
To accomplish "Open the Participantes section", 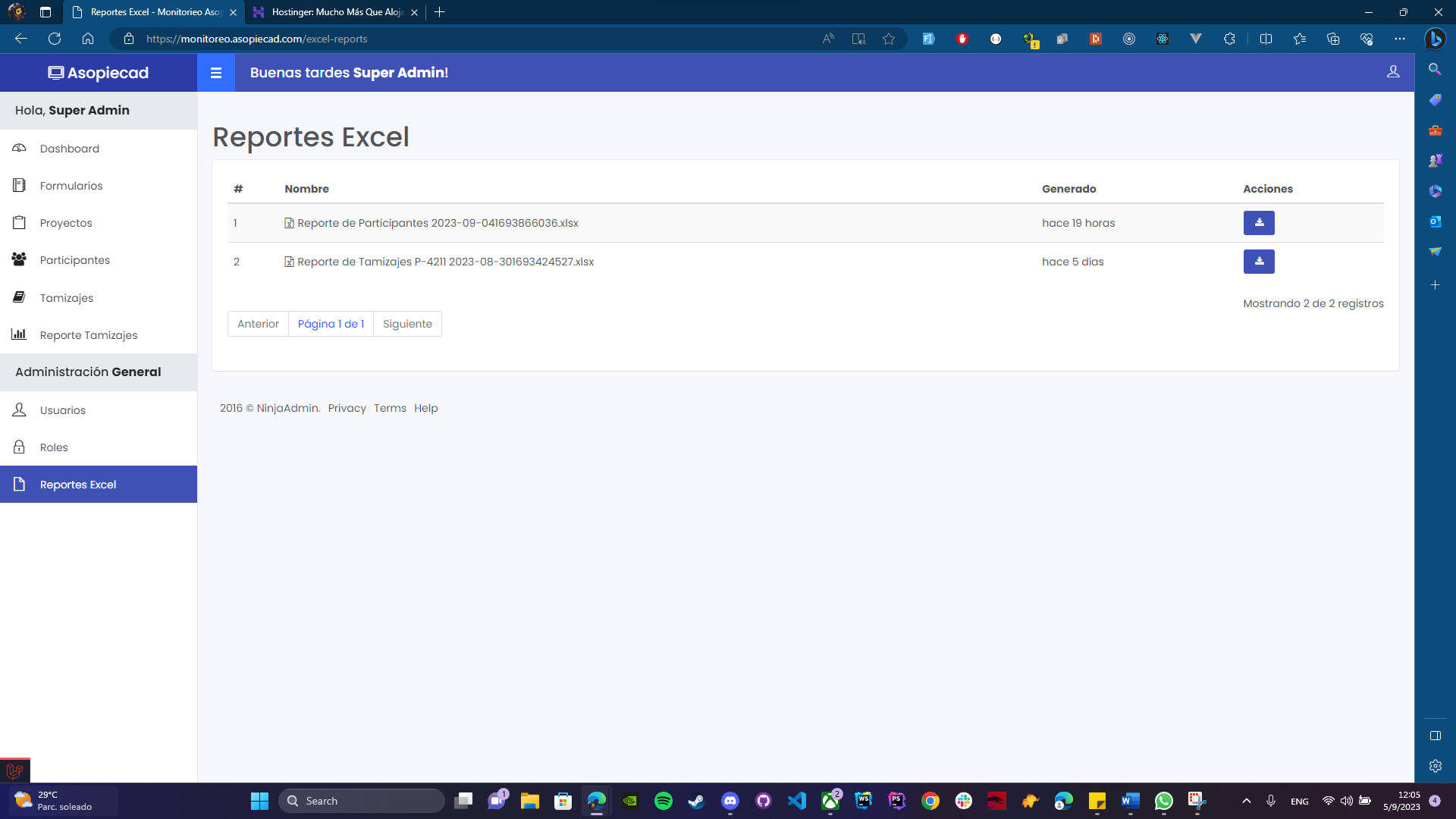I will tap(74, 260).
